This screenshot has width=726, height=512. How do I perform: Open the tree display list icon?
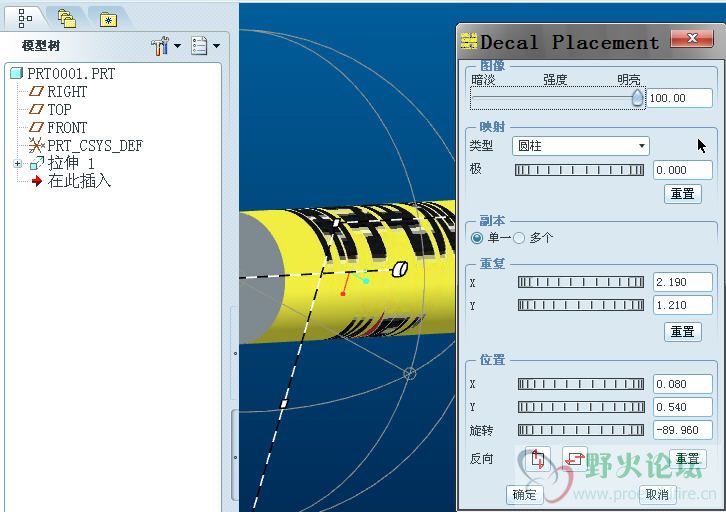point(199,46)
